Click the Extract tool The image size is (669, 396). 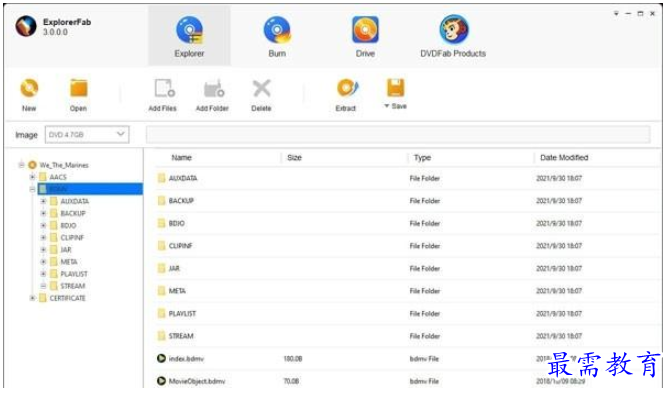(x=346, y=95)
